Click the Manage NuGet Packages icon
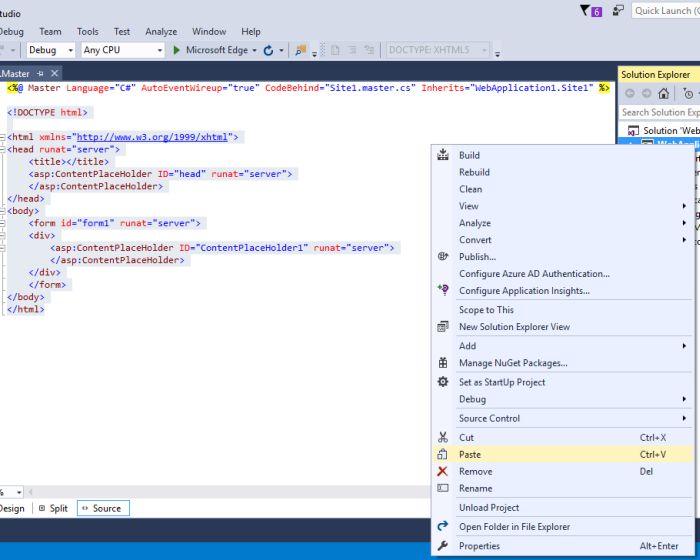Screen dimensions: 700x560 coord(443,363)
